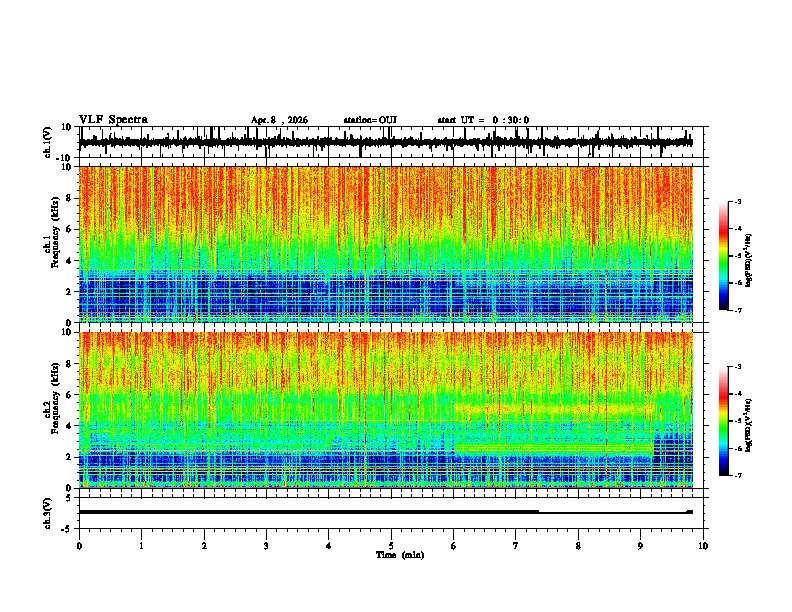This screenshot has height=612, width=792.
Task: Click inside the ch.1 spectrogram panel
Action: 386,244
